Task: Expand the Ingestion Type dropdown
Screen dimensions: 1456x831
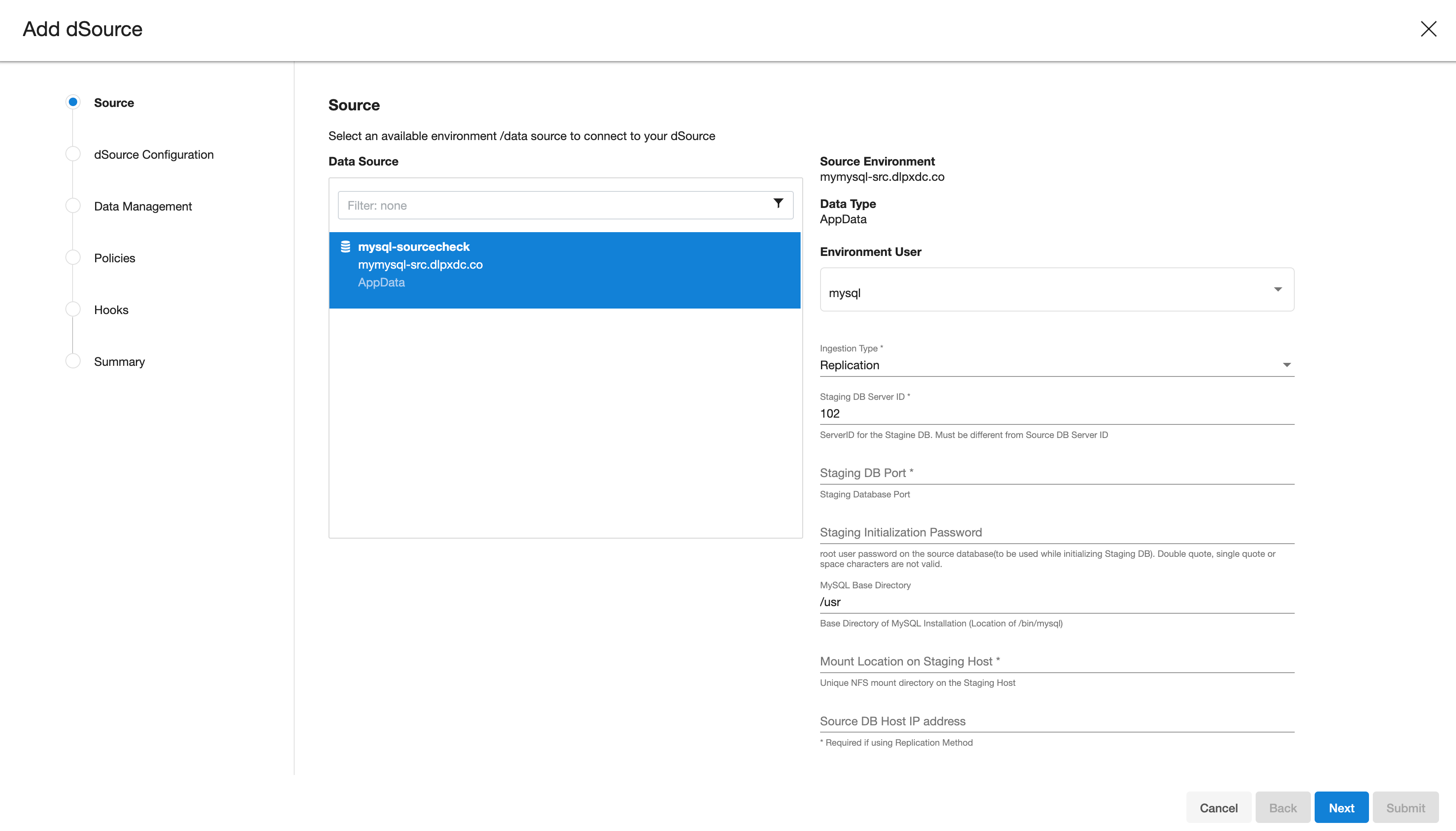Action: 1057,365
